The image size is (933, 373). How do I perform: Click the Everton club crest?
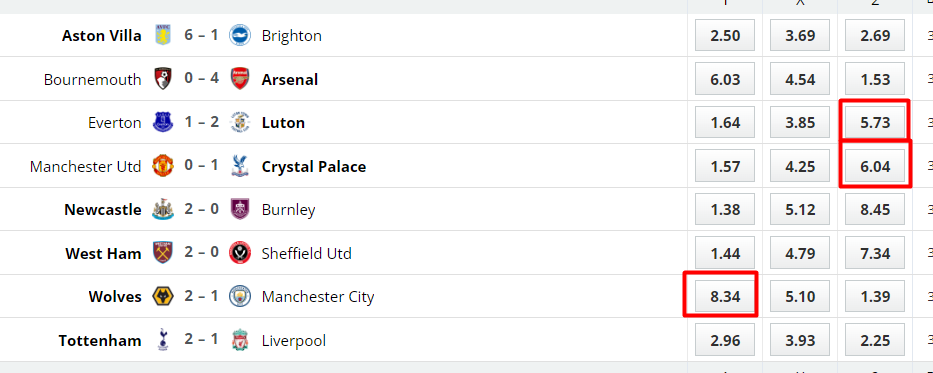(x=162, y=123)
